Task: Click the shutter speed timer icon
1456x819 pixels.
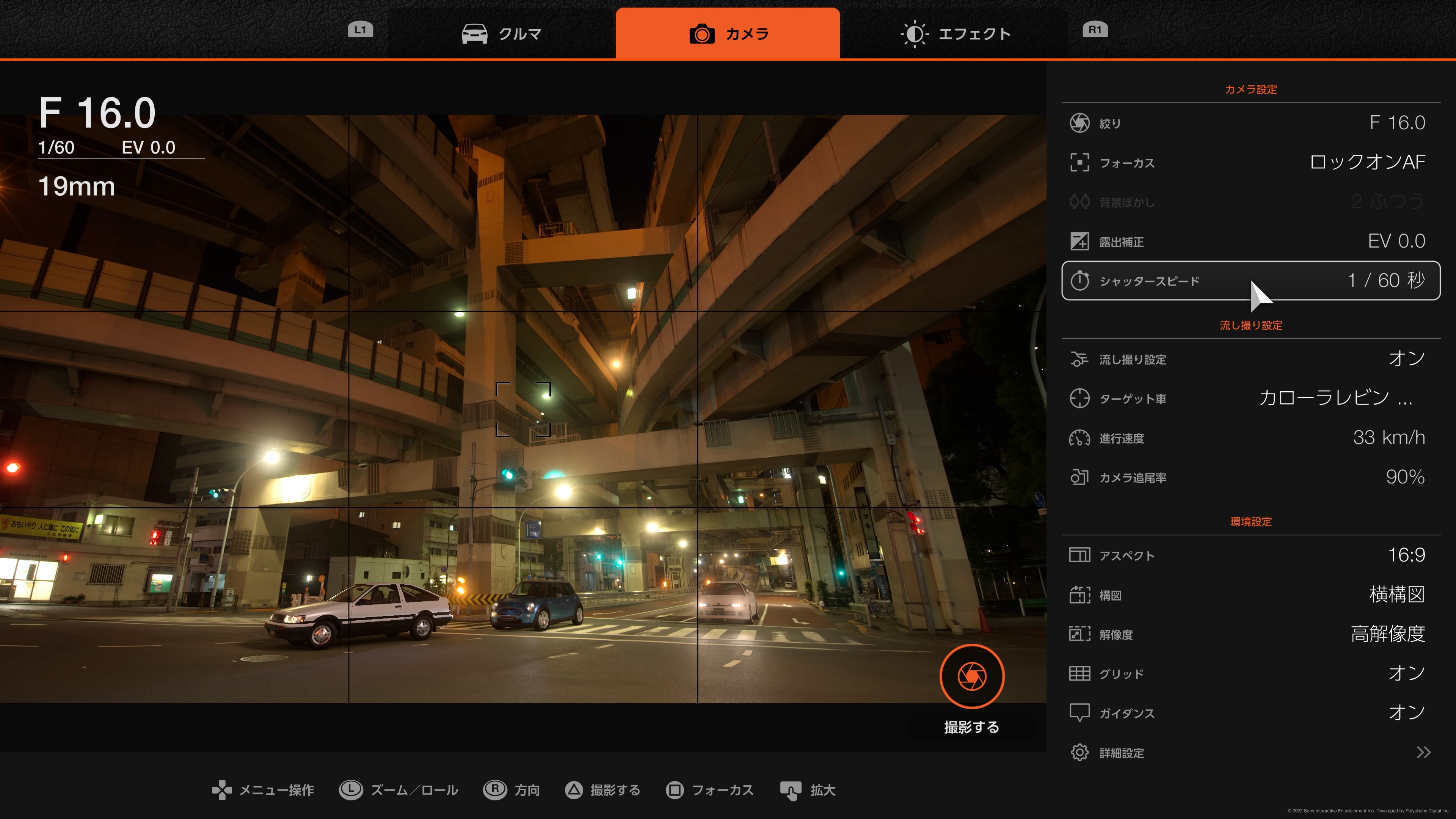Action: point(1079,281)
